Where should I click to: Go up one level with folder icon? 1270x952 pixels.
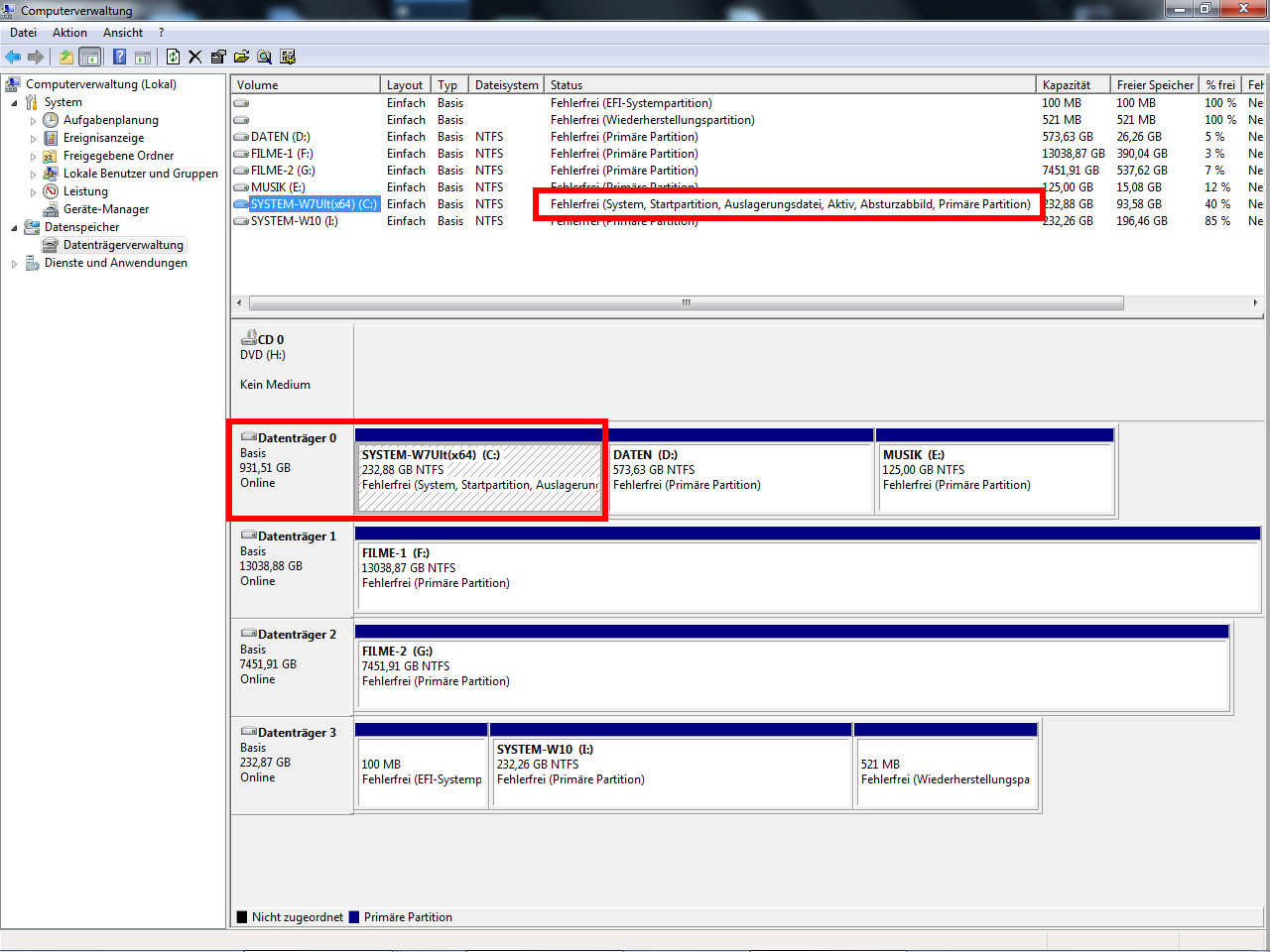pos(65,57)
